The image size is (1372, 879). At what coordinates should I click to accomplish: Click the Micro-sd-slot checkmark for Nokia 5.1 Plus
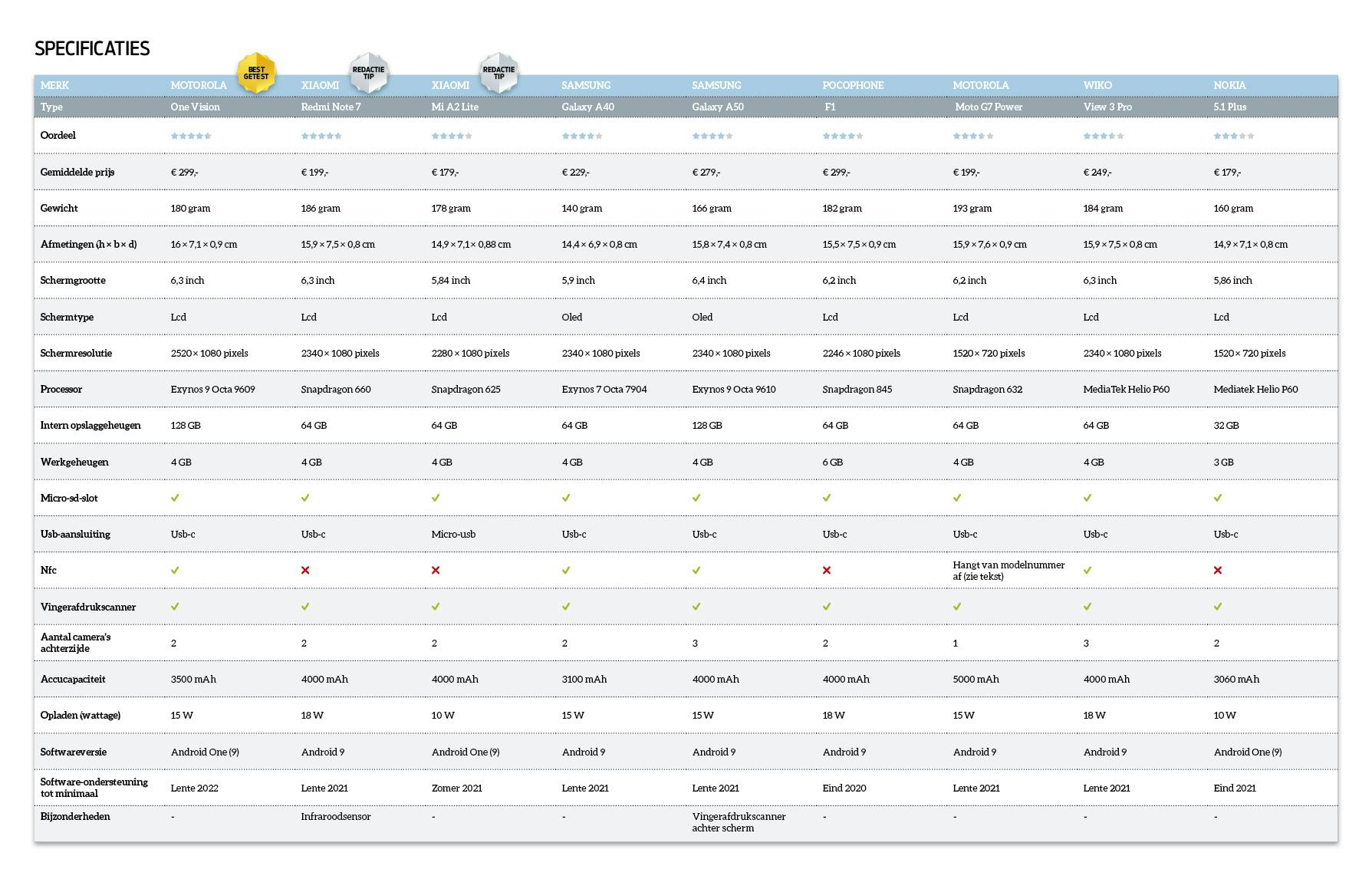point(1218,498)
